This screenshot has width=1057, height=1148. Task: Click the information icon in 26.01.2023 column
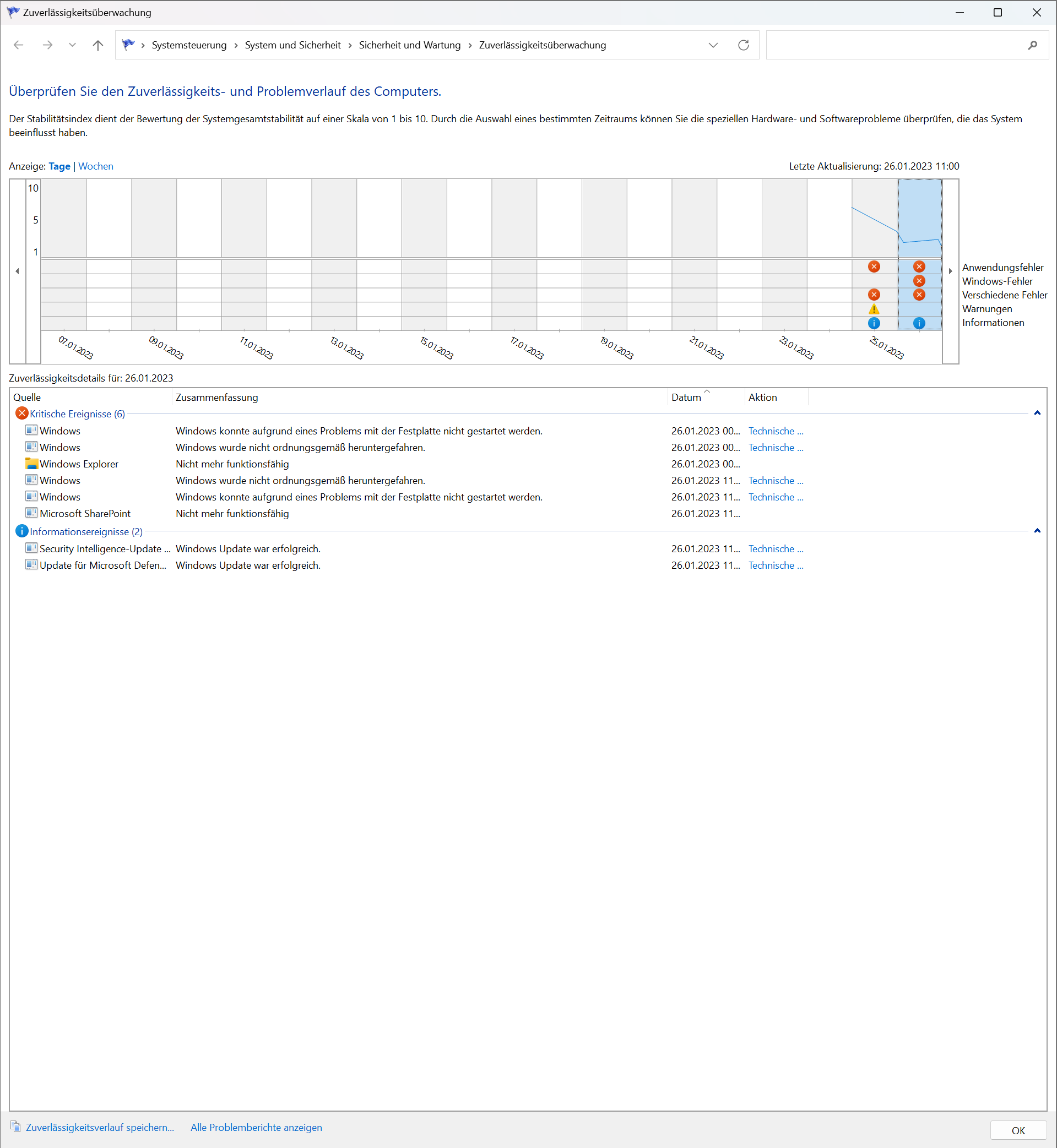click(x=919, y=323)
